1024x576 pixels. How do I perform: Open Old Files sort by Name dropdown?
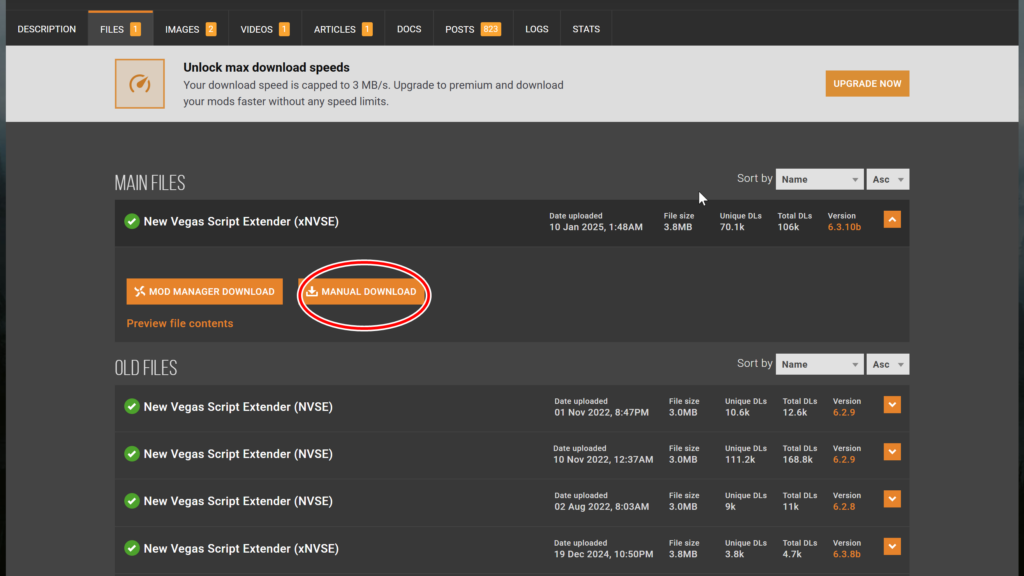coord(818,365)
